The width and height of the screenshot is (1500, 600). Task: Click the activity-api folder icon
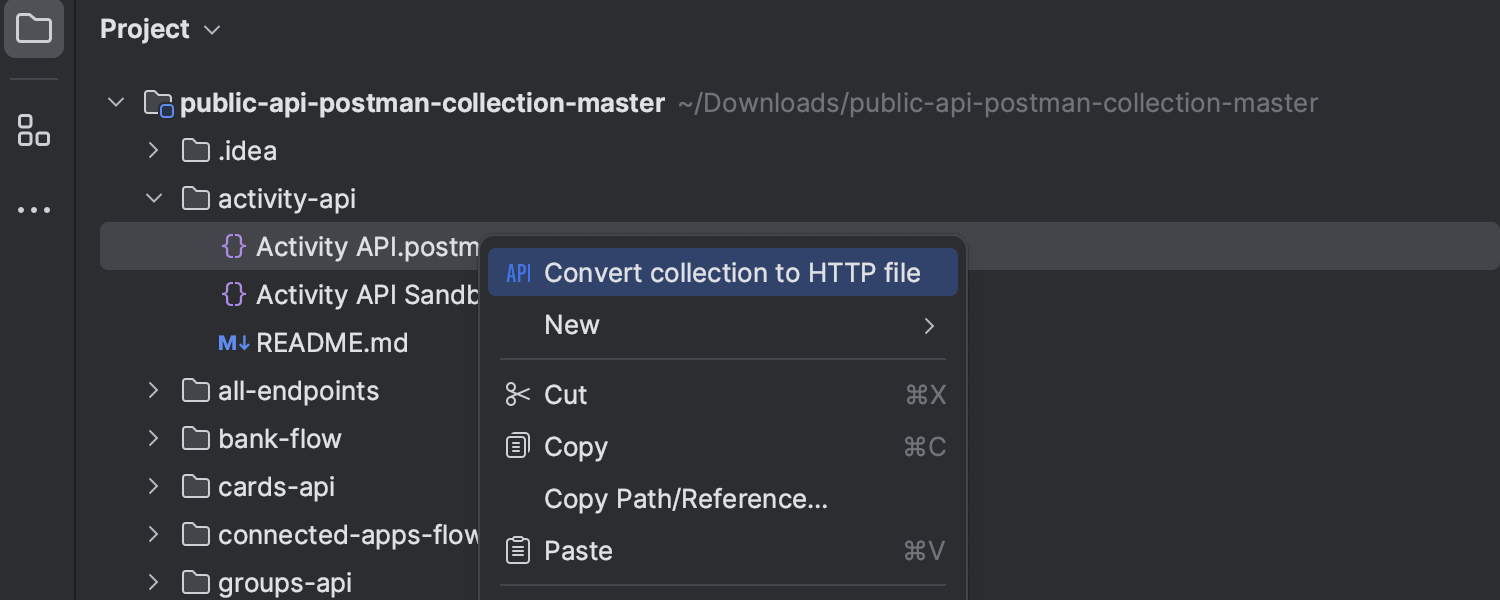point(195,199)
